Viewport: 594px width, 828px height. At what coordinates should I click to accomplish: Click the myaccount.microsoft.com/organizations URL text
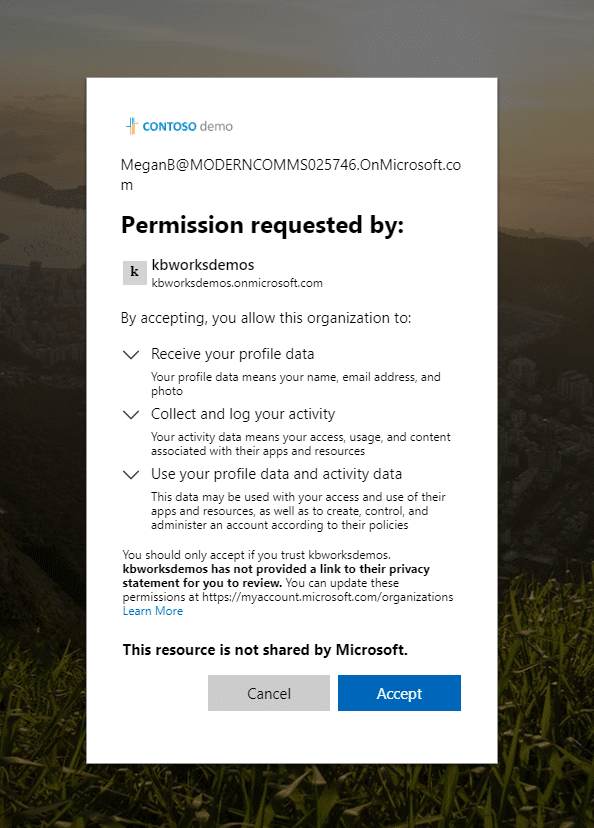(x=327, y=597)
